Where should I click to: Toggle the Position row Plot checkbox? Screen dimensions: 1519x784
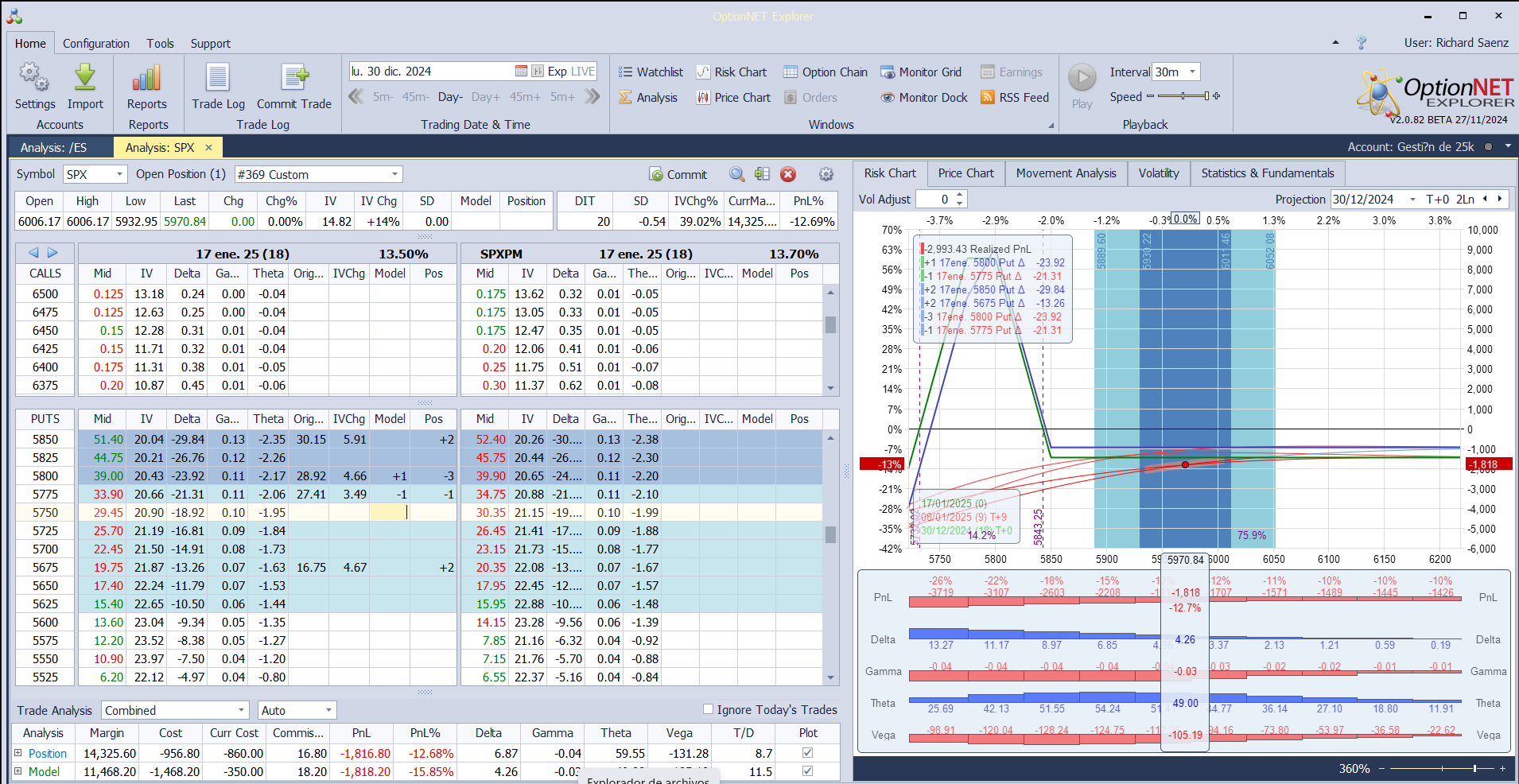click(x=808, y=753)
